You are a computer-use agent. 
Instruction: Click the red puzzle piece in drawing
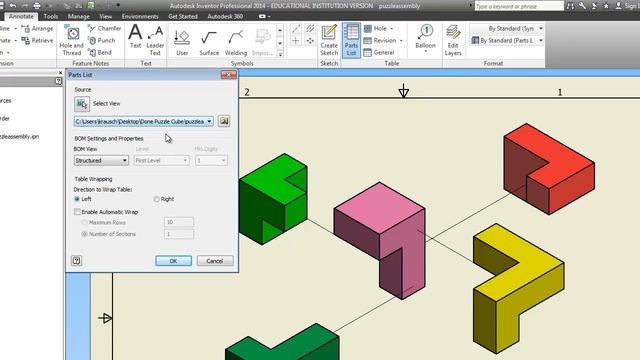tap(549, 169)
